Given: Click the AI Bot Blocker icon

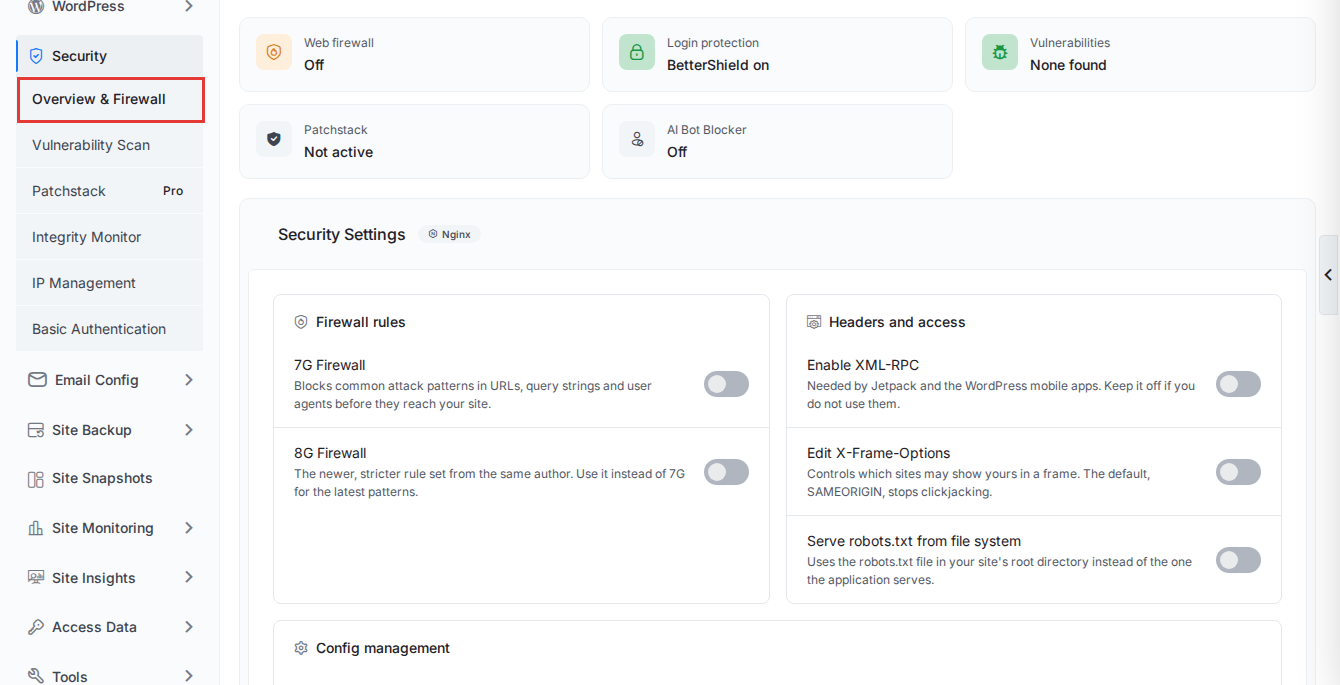Looking at the screenshot, I should tap(637, 139).
